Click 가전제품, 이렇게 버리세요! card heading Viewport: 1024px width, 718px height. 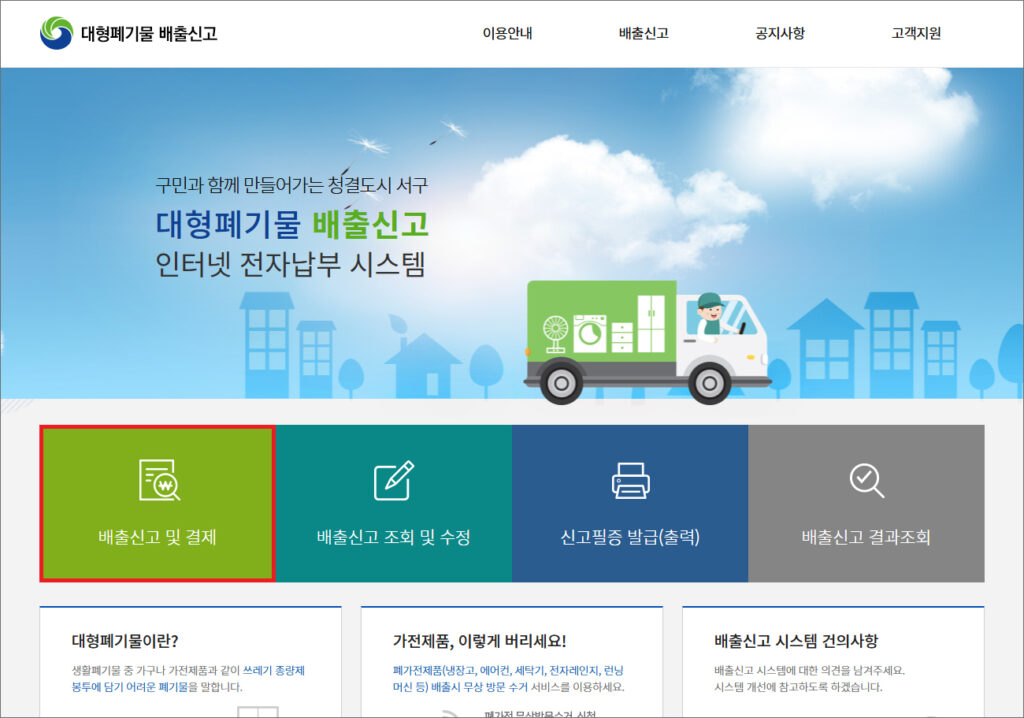coord(479,641)
